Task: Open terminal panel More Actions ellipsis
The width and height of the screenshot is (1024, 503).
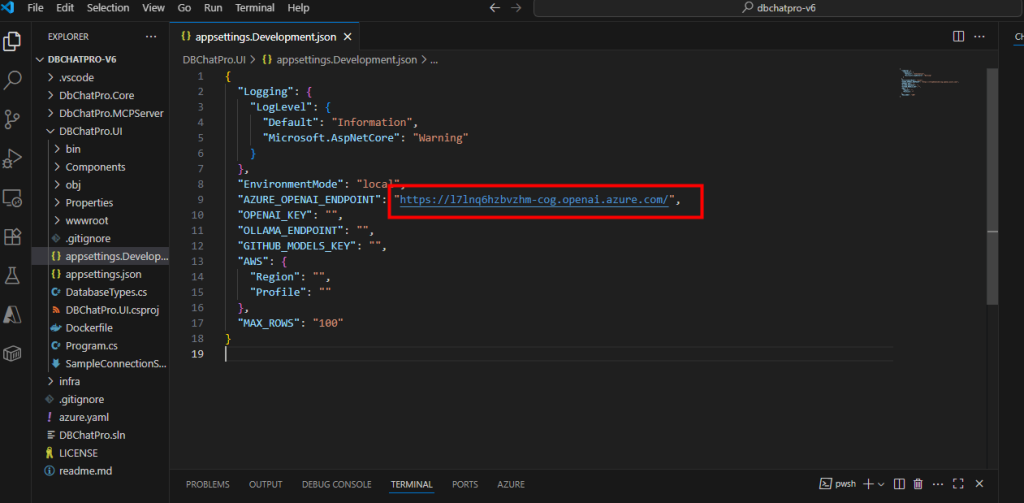Action: 938,484
